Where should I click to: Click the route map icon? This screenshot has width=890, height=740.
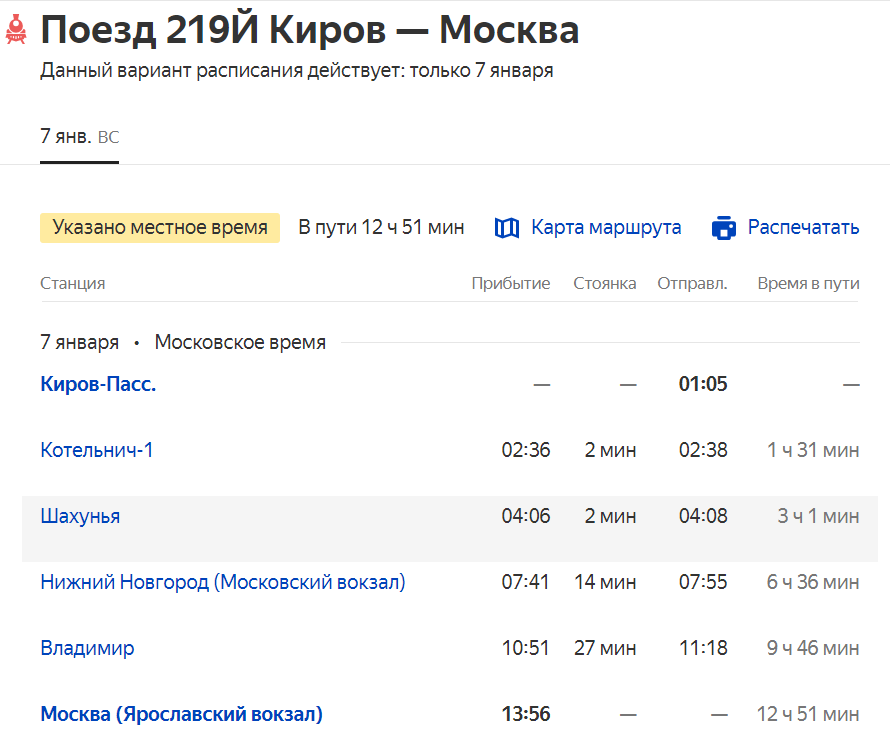[x=507, y=228]
